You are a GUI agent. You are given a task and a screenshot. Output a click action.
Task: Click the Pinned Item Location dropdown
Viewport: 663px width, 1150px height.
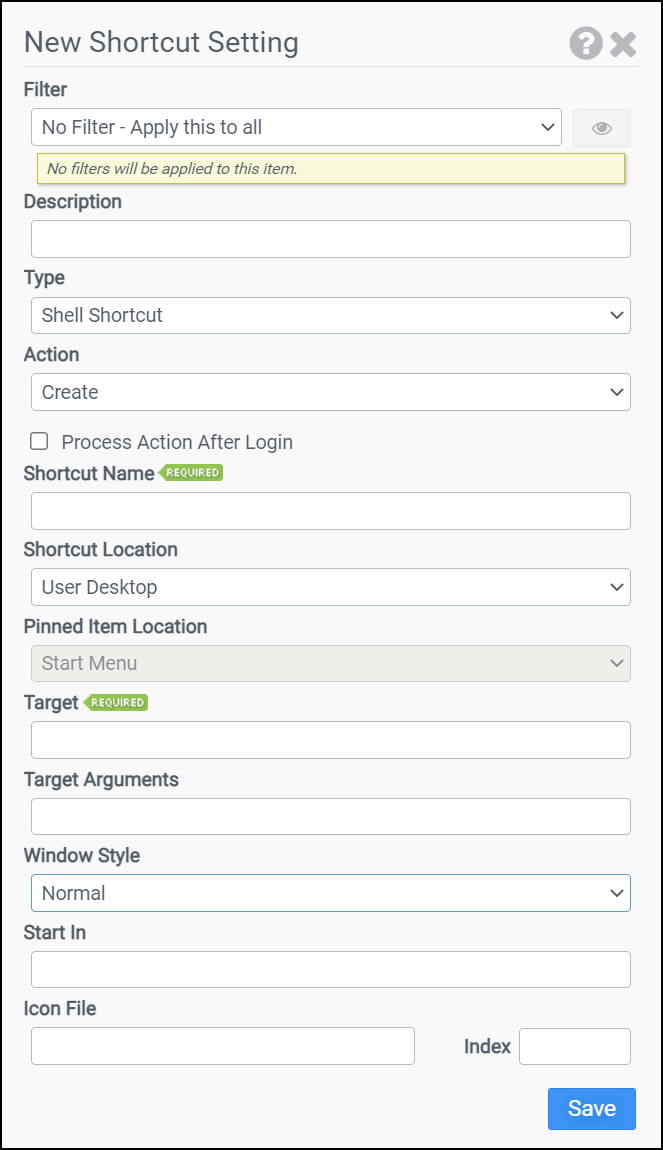coord(330,663)
